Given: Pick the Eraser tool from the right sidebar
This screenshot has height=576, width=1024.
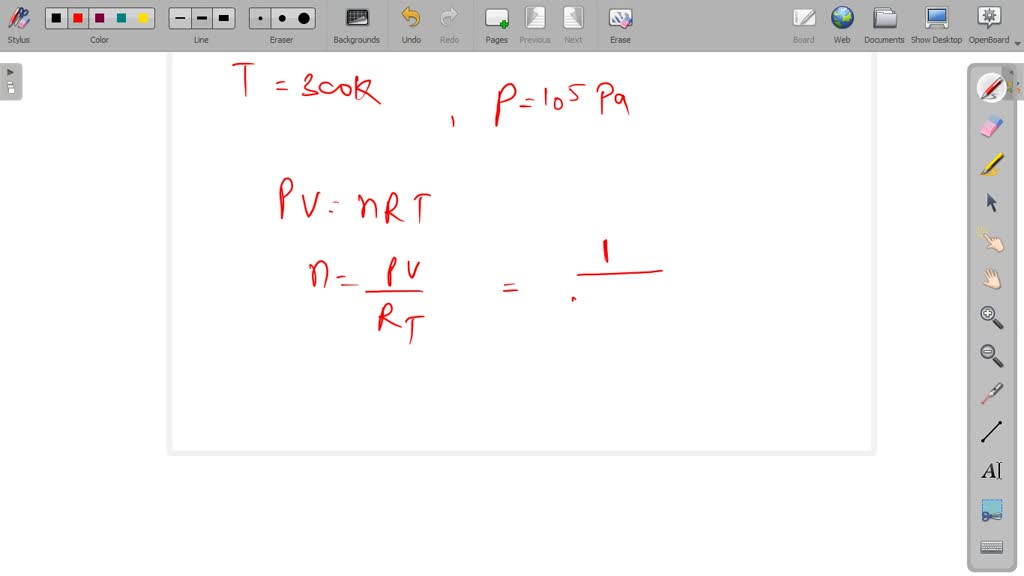Looking at the screenshot, I should pos(990,127).
